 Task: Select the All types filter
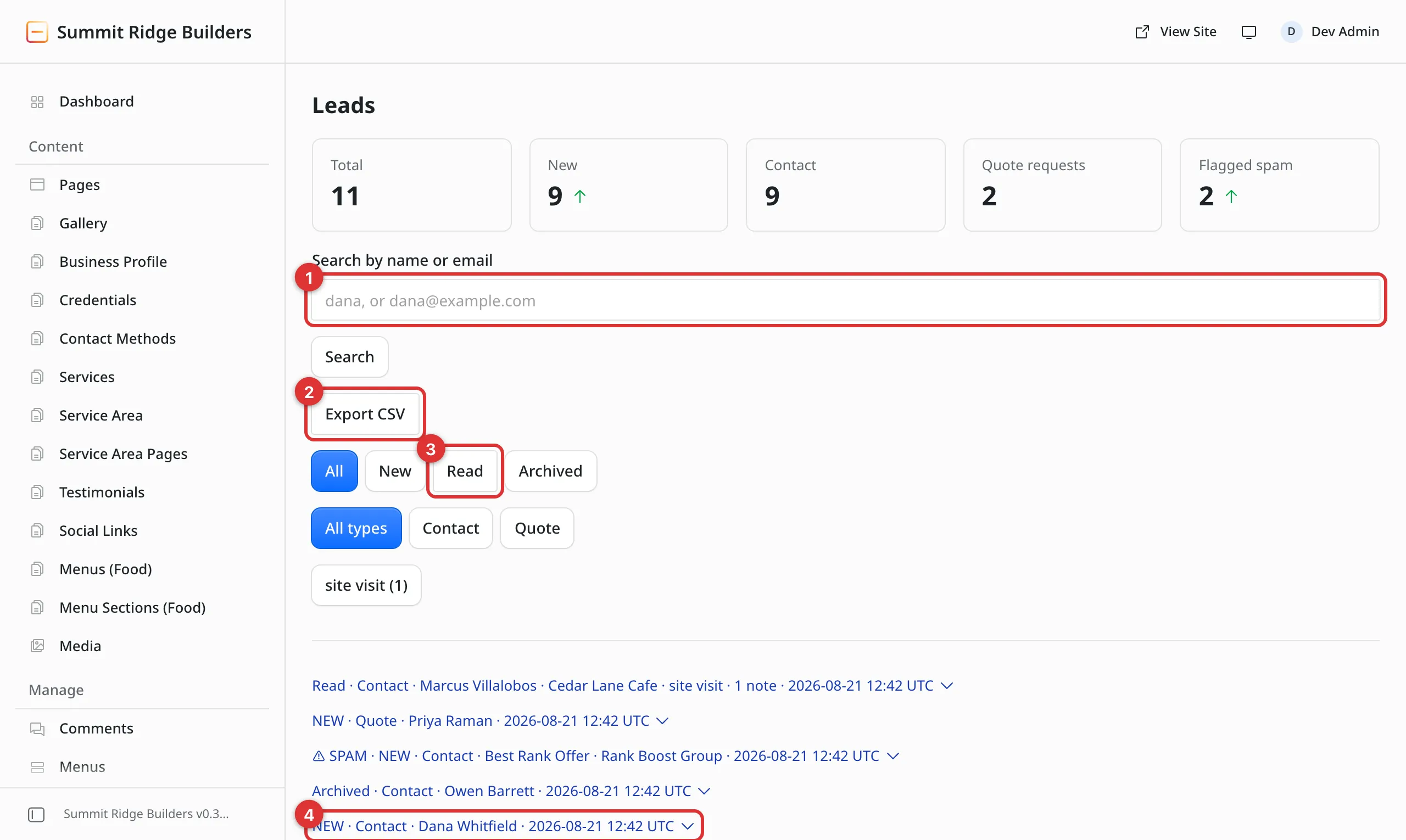356,528
